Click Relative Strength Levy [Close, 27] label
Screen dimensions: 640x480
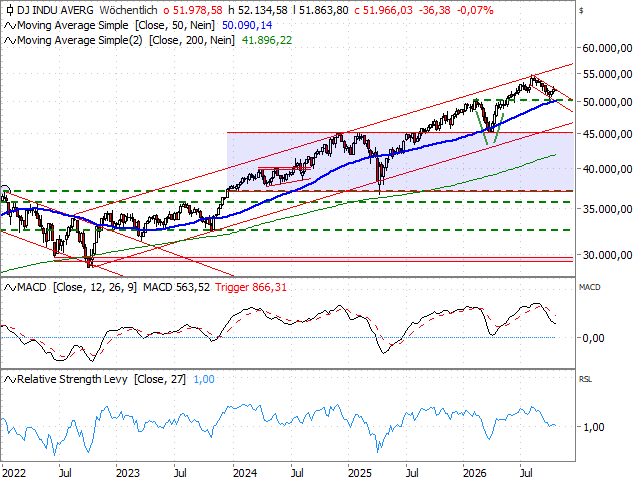(x=101, y=379)
